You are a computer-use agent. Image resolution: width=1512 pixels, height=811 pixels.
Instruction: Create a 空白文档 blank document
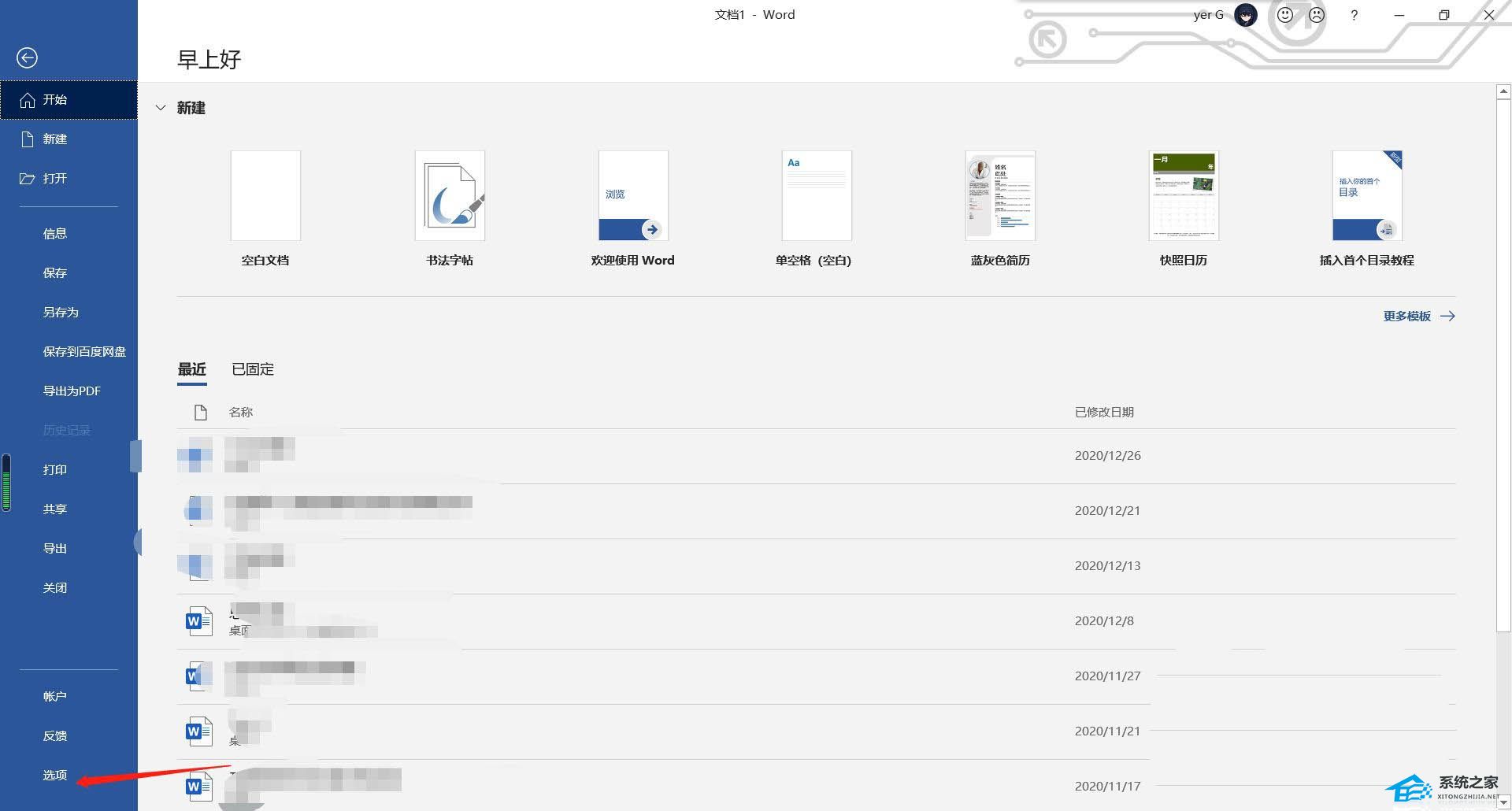(265, 209)
